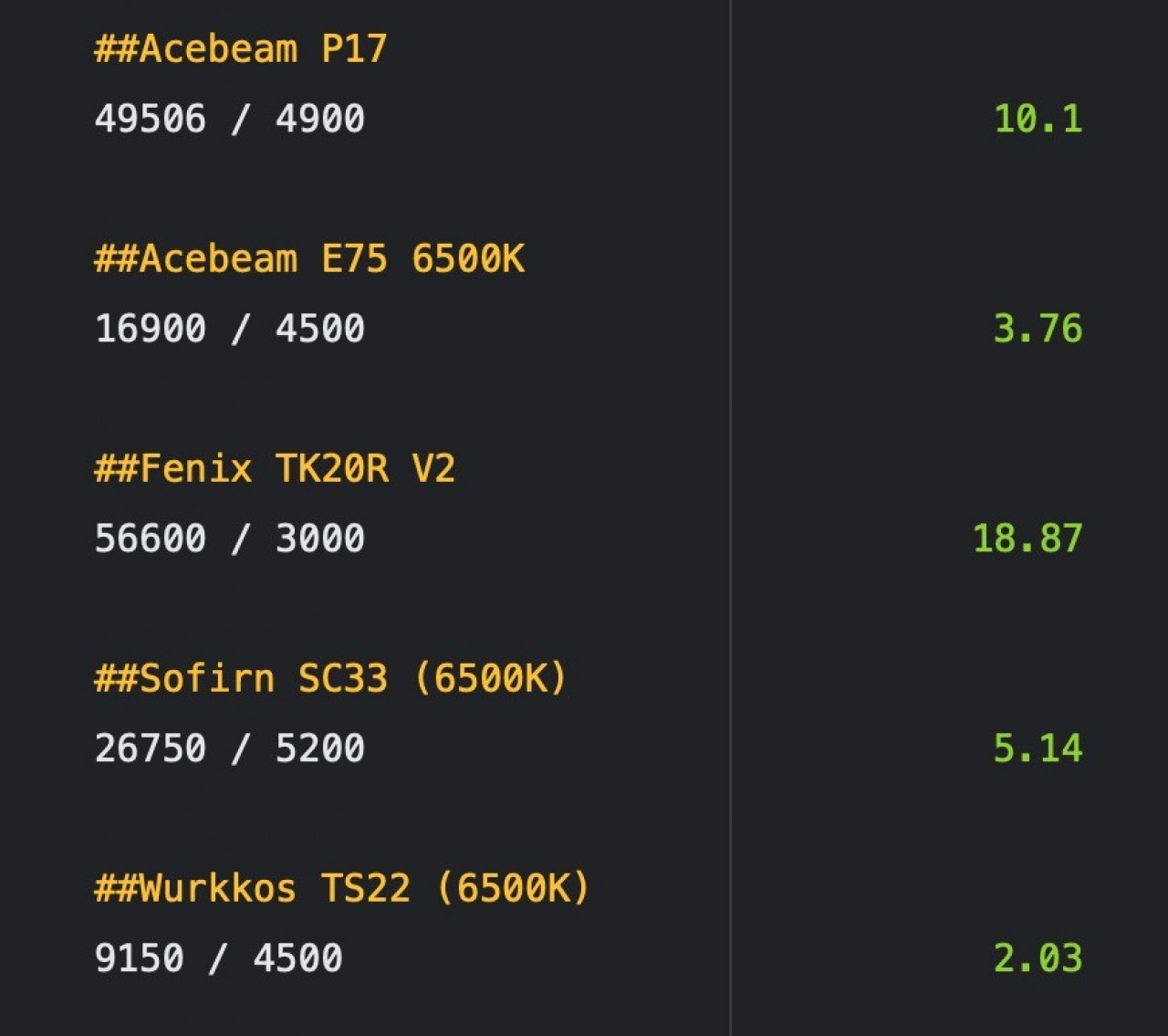Click the ##Acebeam P17 heading
This screenshot has width=1168, height=1036.
[241, 48]
